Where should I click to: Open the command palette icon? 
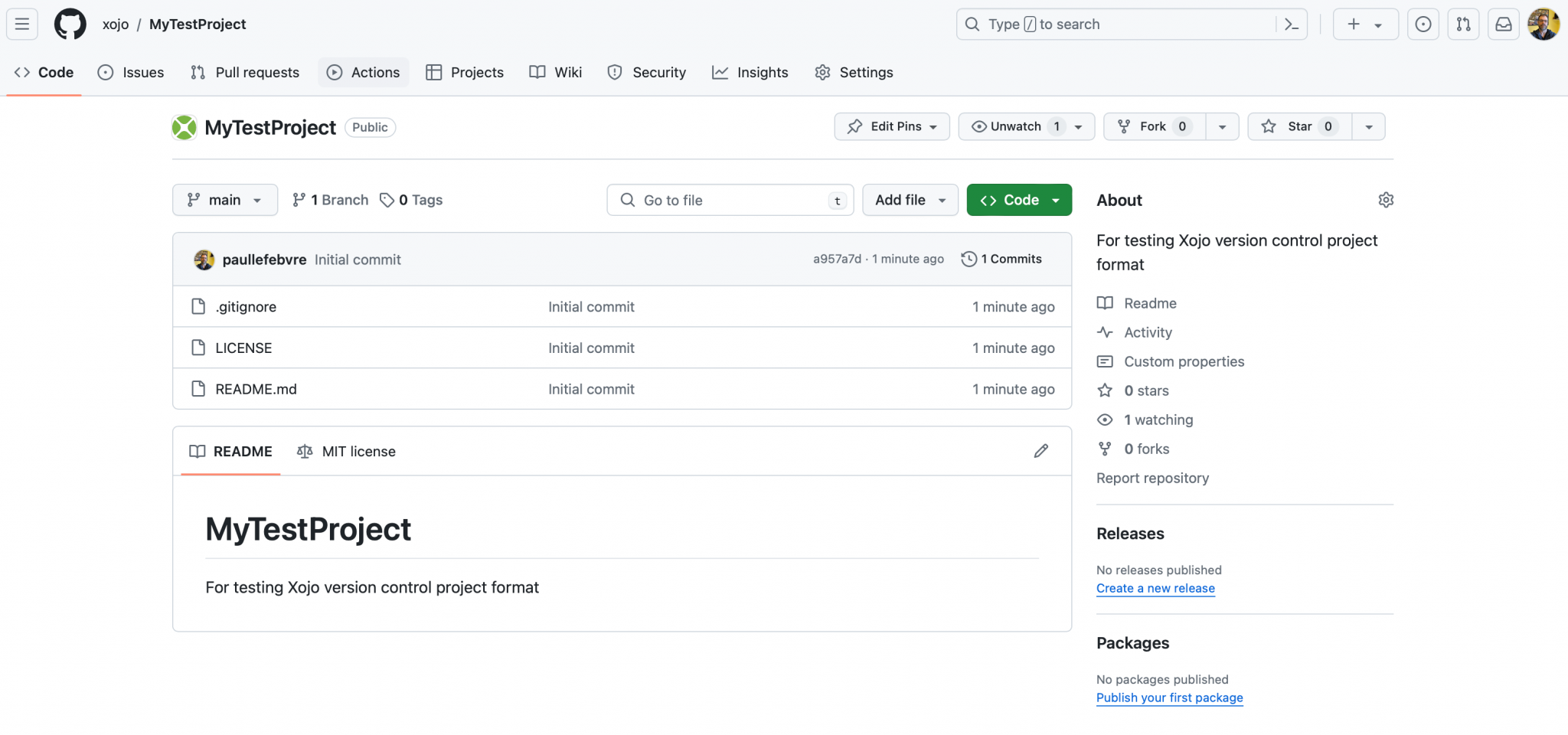[x=1292, y=24]
